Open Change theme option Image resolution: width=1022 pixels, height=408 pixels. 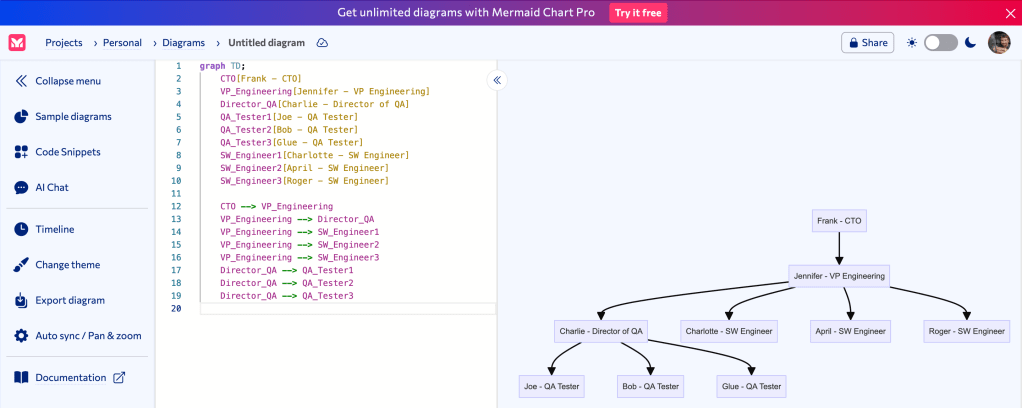tap(67, 265)
